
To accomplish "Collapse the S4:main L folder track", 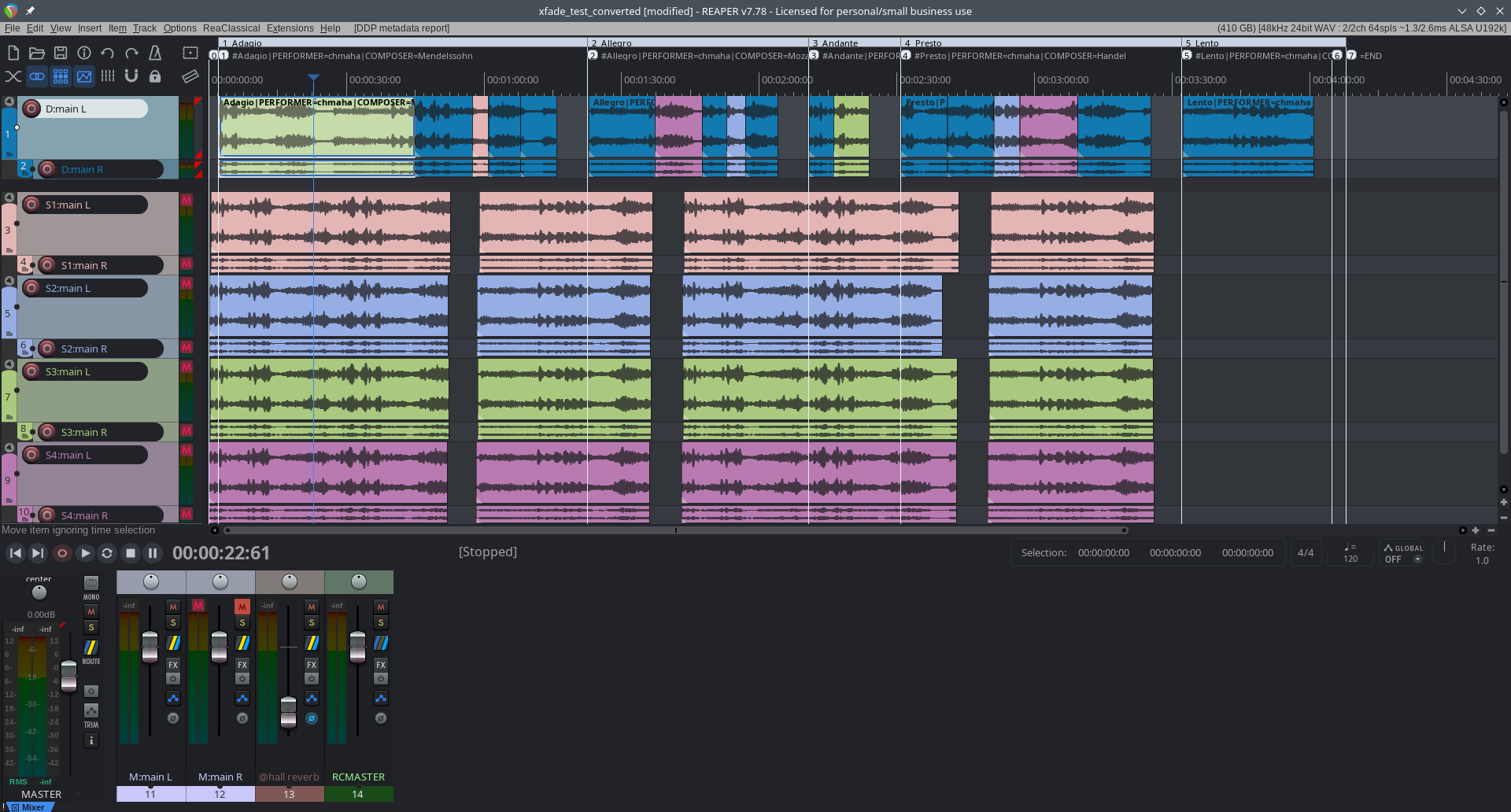I will point(9,448).
